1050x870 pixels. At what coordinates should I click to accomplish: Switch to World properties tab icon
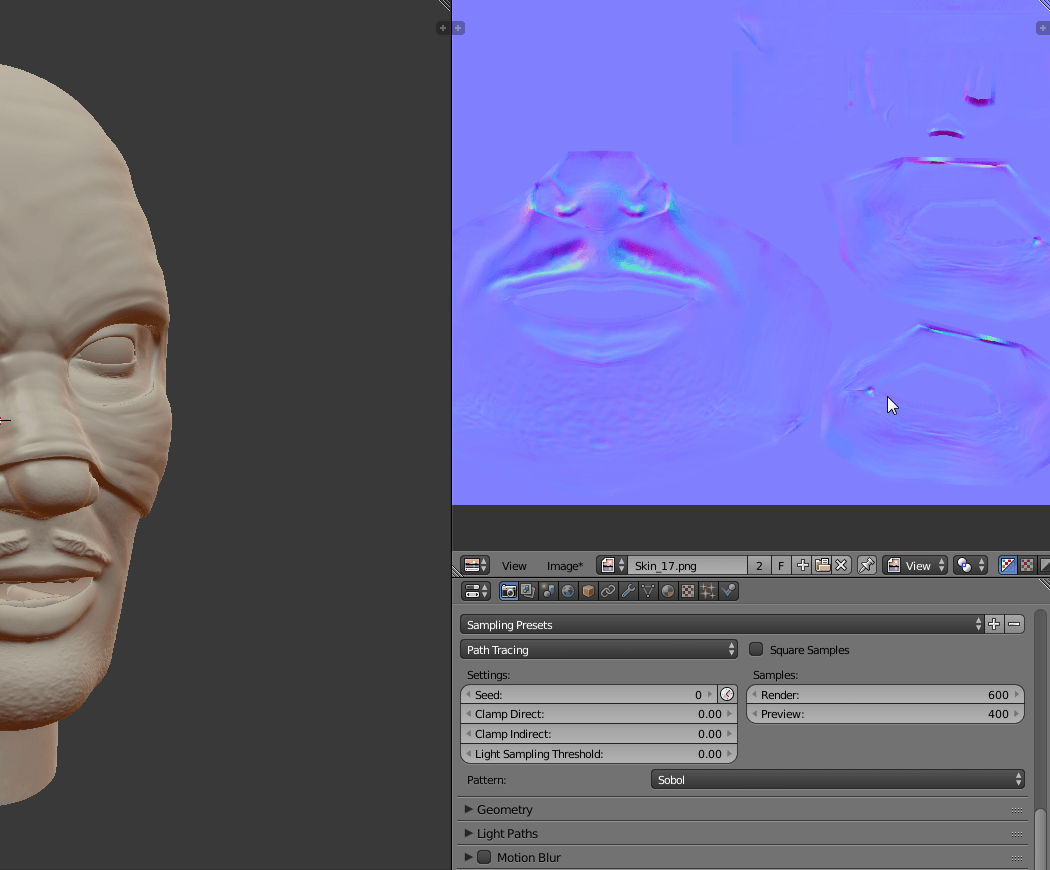coord(568,591)
